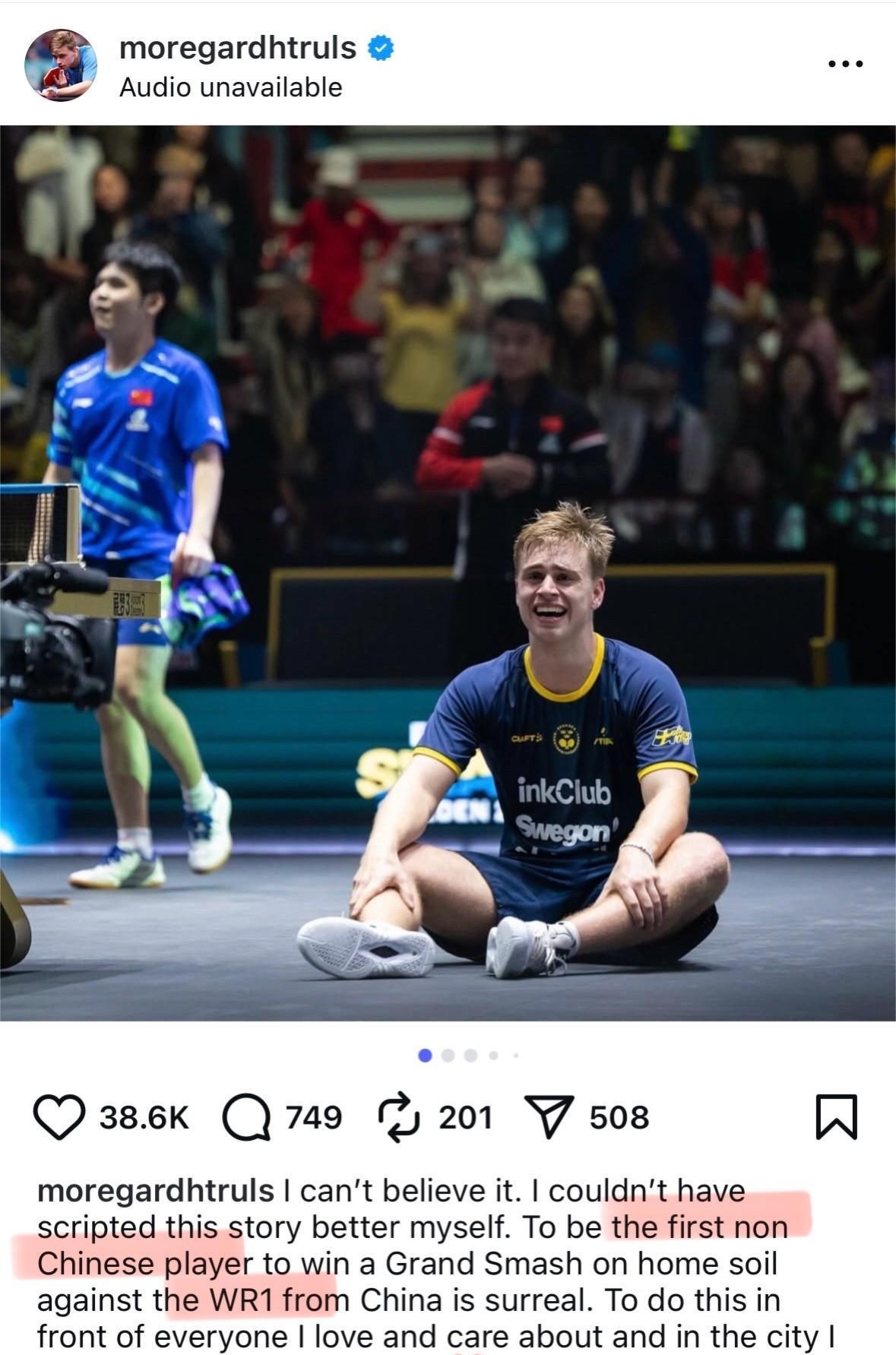Tap moregardhtruls username in caption

(156, 1191)
